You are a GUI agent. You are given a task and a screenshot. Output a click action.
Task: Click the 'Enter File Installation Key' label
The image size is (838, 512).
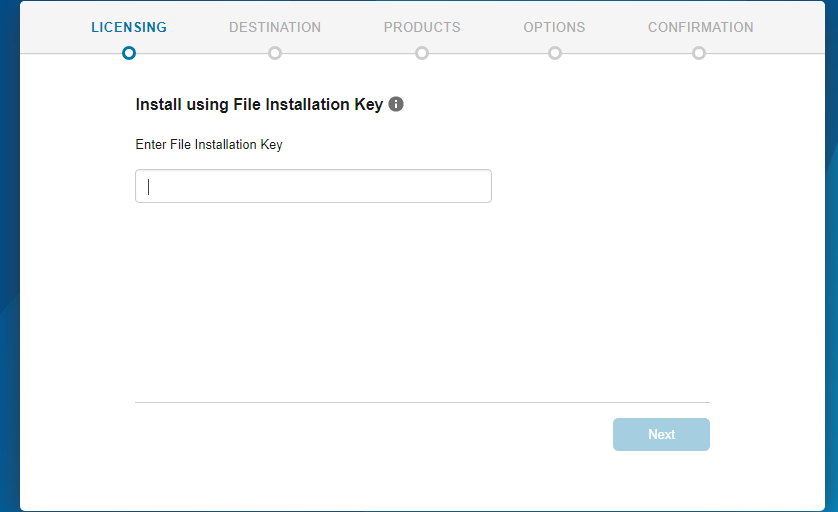point(209,145)
